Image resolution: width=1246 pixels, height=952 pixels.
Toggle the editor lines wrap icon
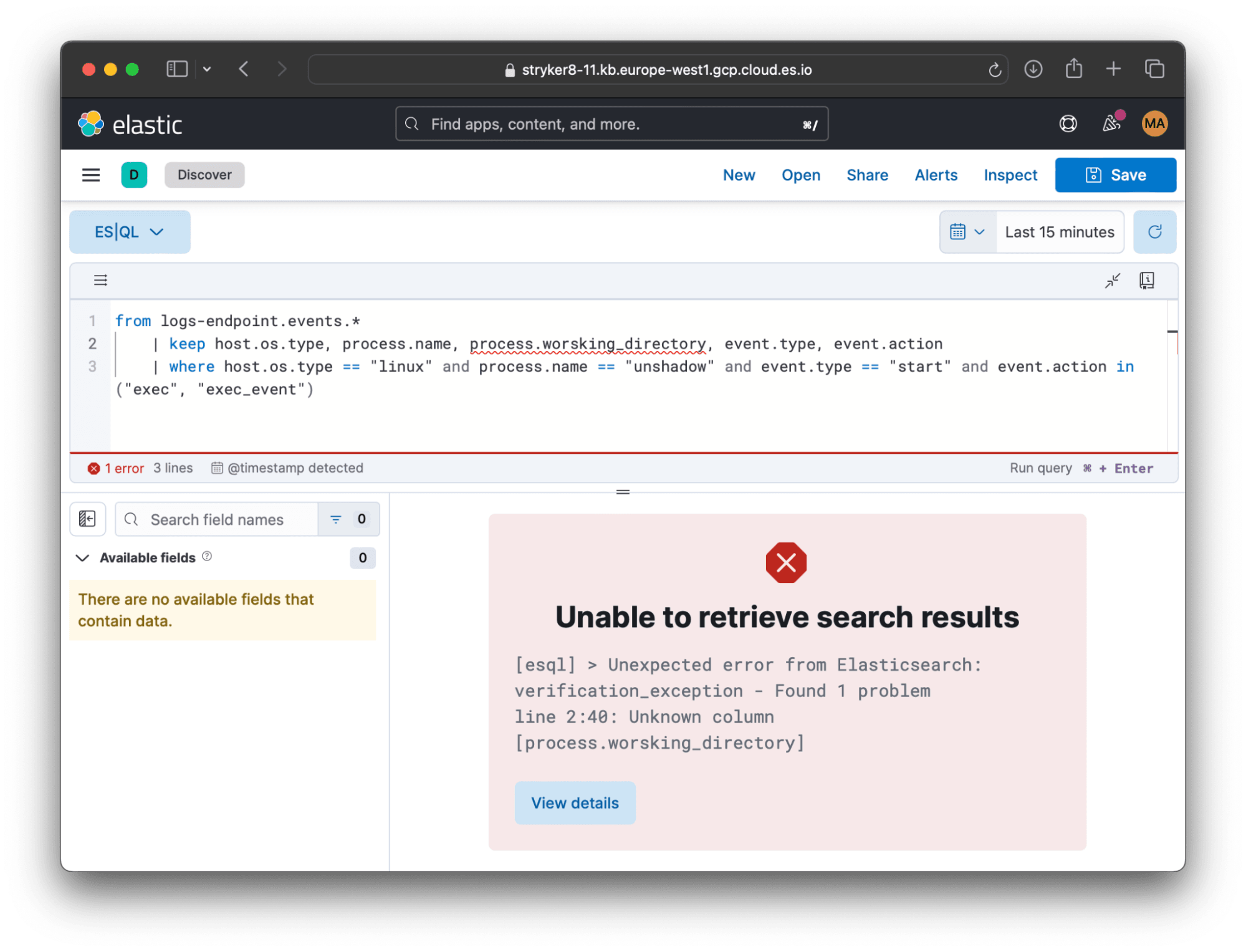100,281
